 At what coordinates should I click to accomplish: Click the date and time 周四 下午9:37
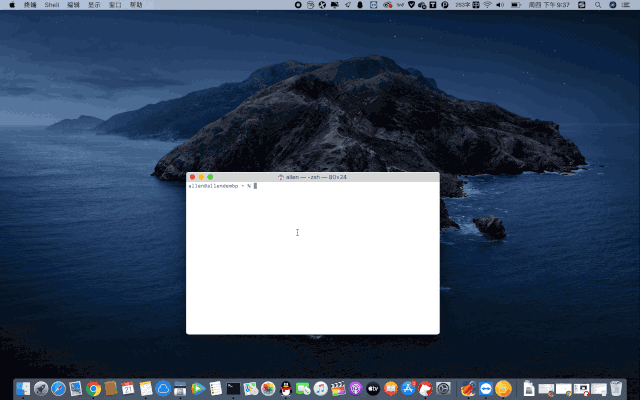coord(549,5)
